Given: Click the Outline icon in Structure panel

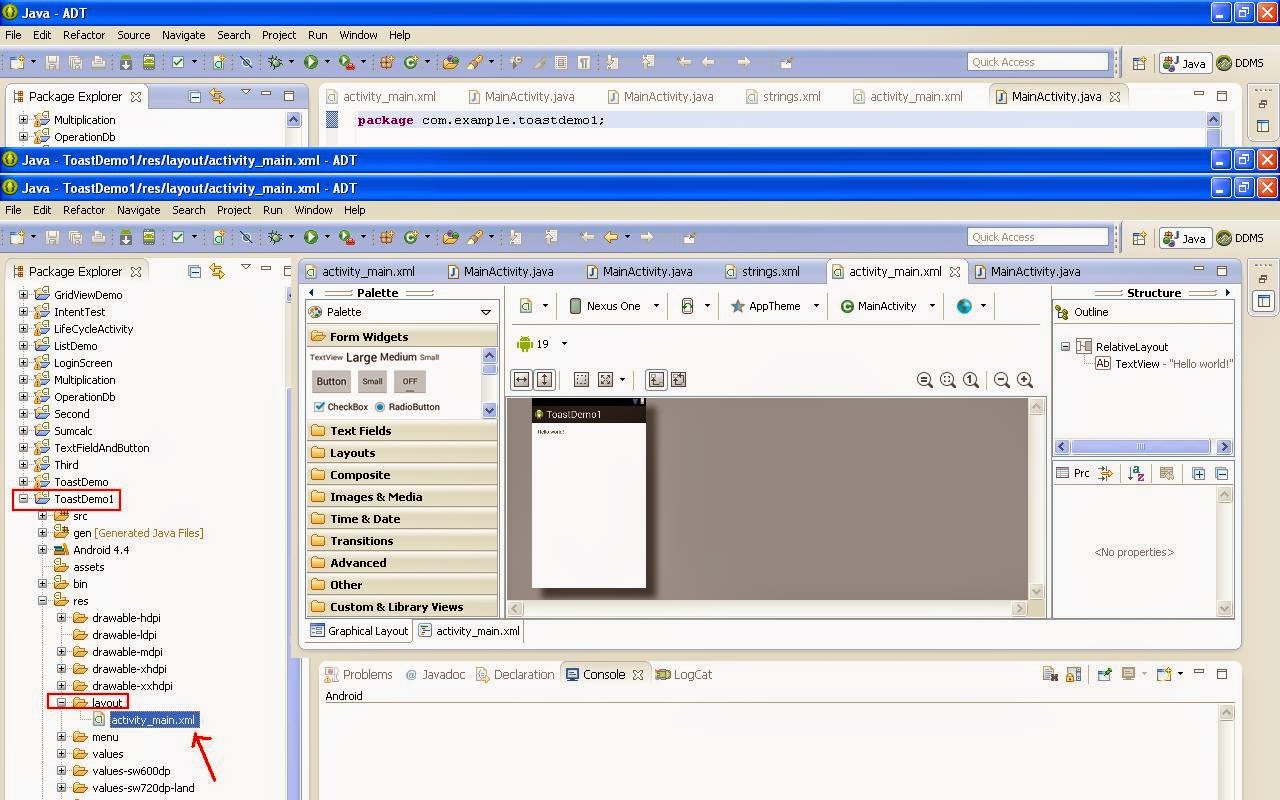Looking at the screenshot, I should pos(1062,312).
